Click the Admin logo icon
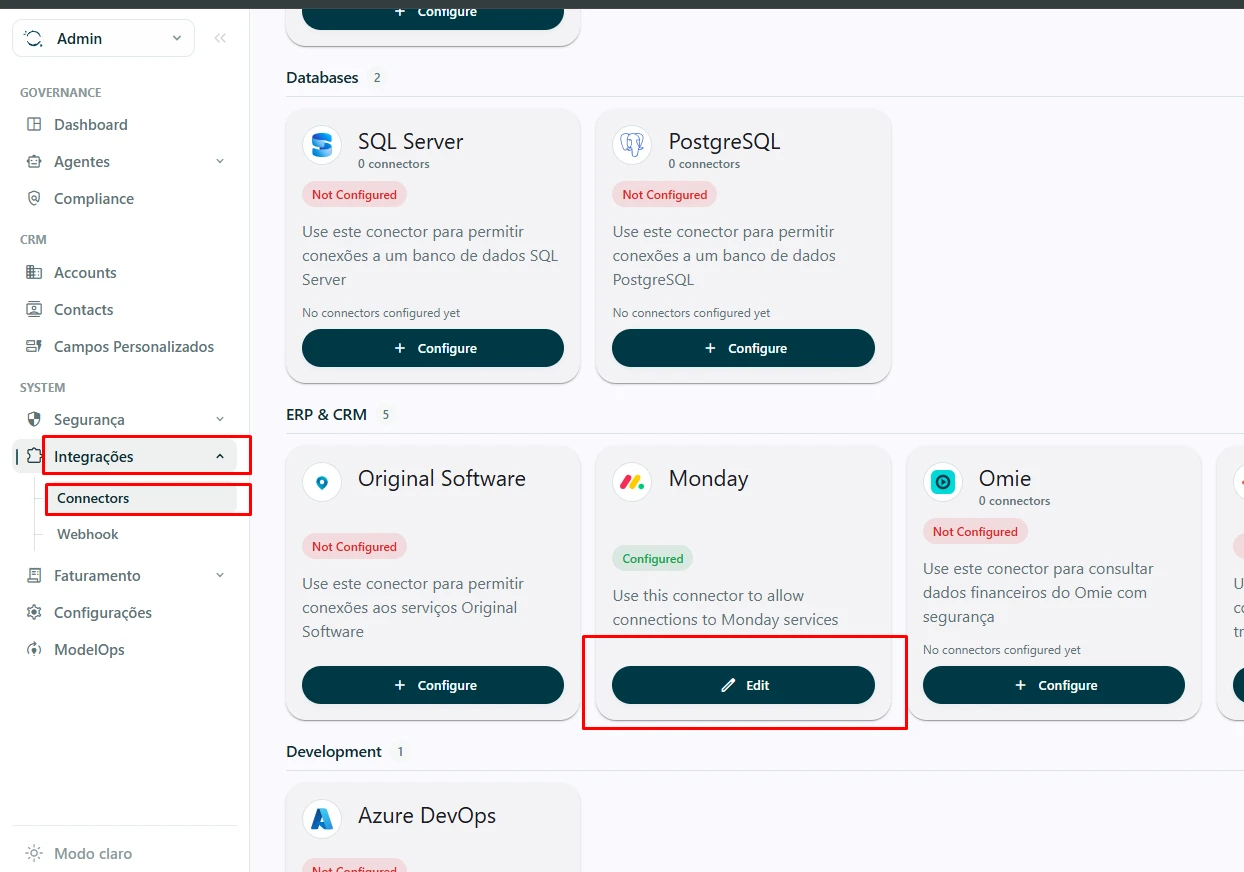 tap(34, 38)
